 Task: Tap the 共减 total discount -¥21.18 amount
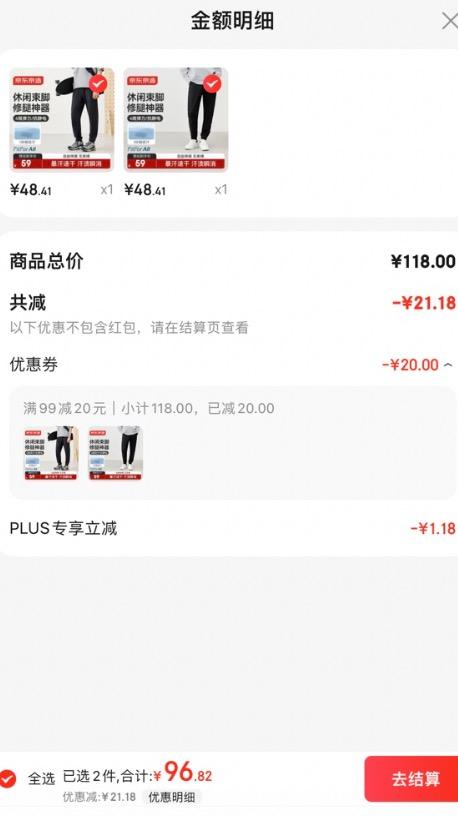[424, 303]
